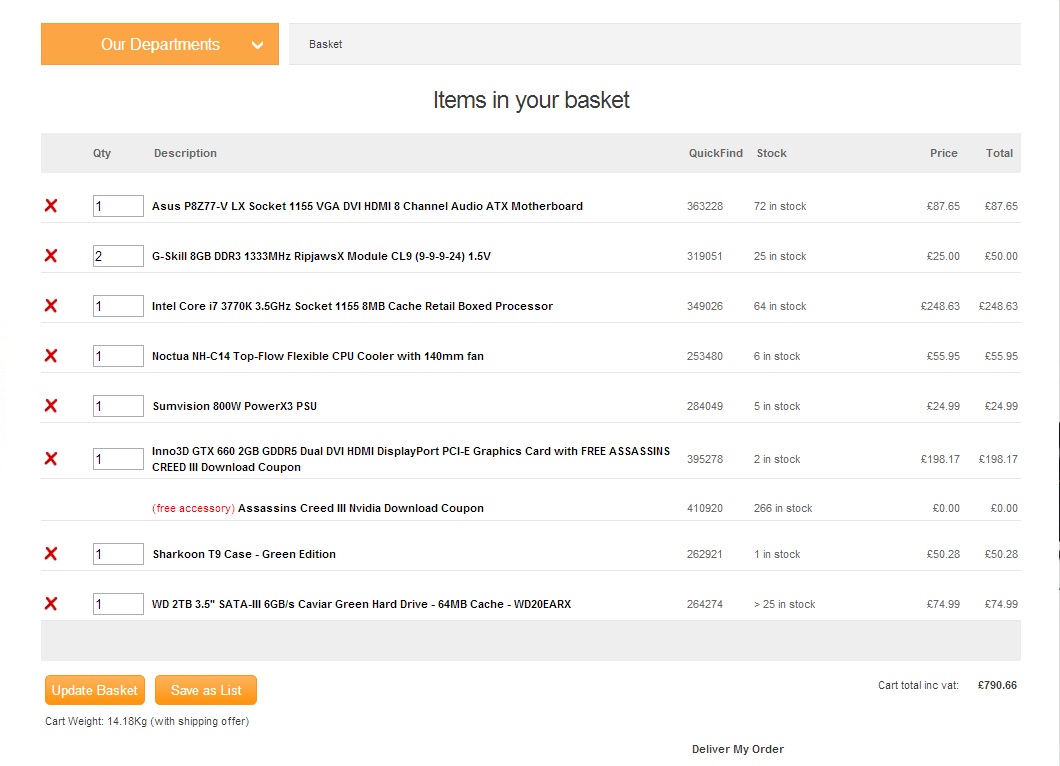Select QuickFind code 395278
This screenshot has height=766, width=1060.
click(704, 459)
